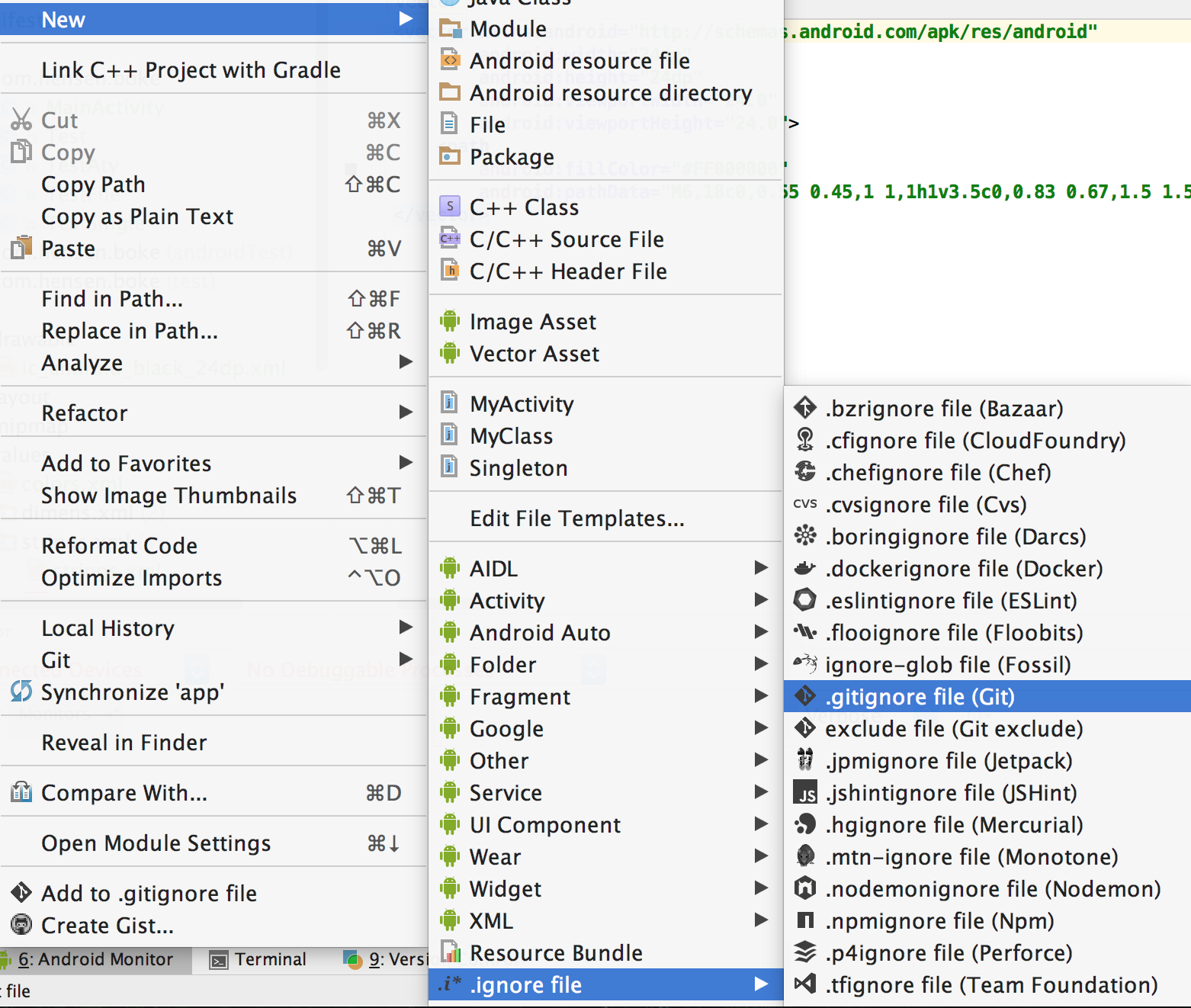Select Vector Asset menu entry
Image resolution: width=1191 pixels, height=1008 pixels.
point(606,353)
